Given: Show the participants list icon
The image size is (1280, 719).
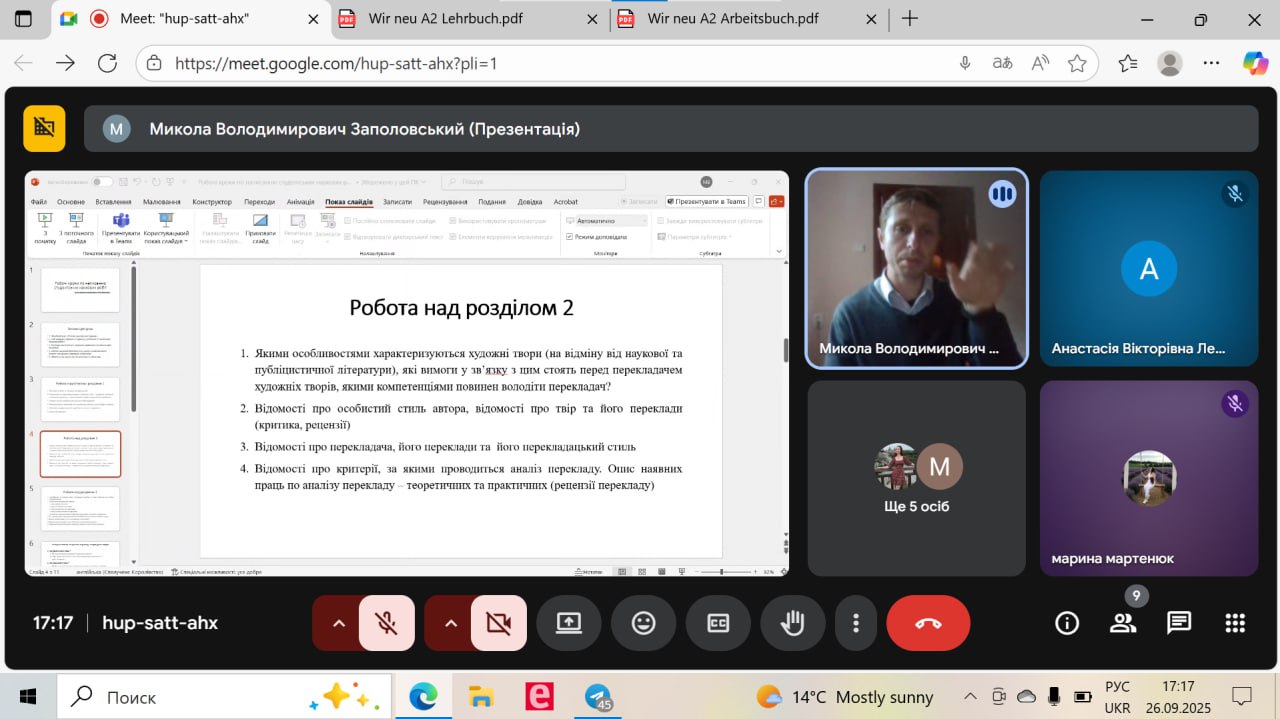Looking at the screenshot, I should click(x=1123, y=623).
